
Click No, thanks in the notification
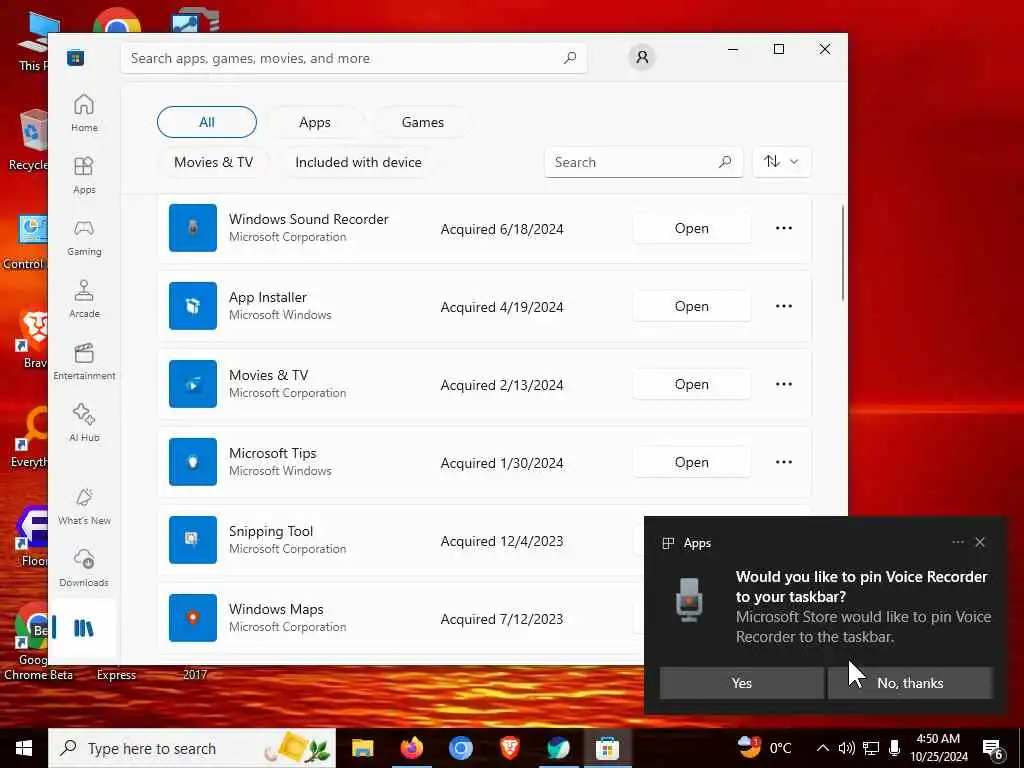[910, 682]
